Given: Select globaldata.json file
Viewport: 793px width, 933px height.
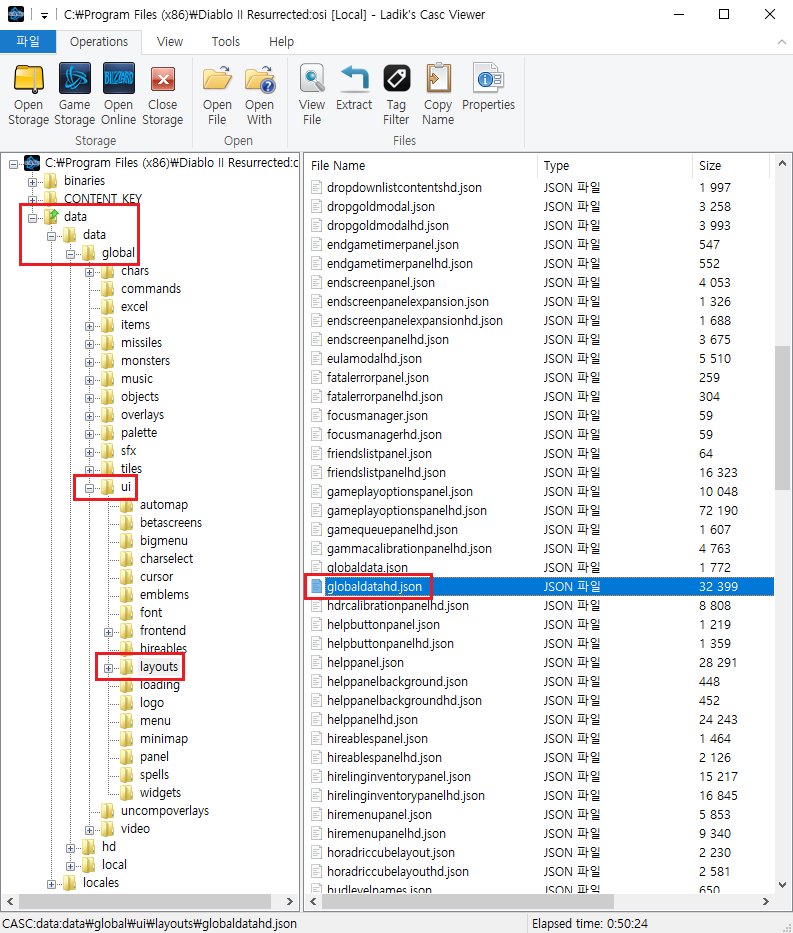Looking at the screenshot, I should click(x=367, y=568).
